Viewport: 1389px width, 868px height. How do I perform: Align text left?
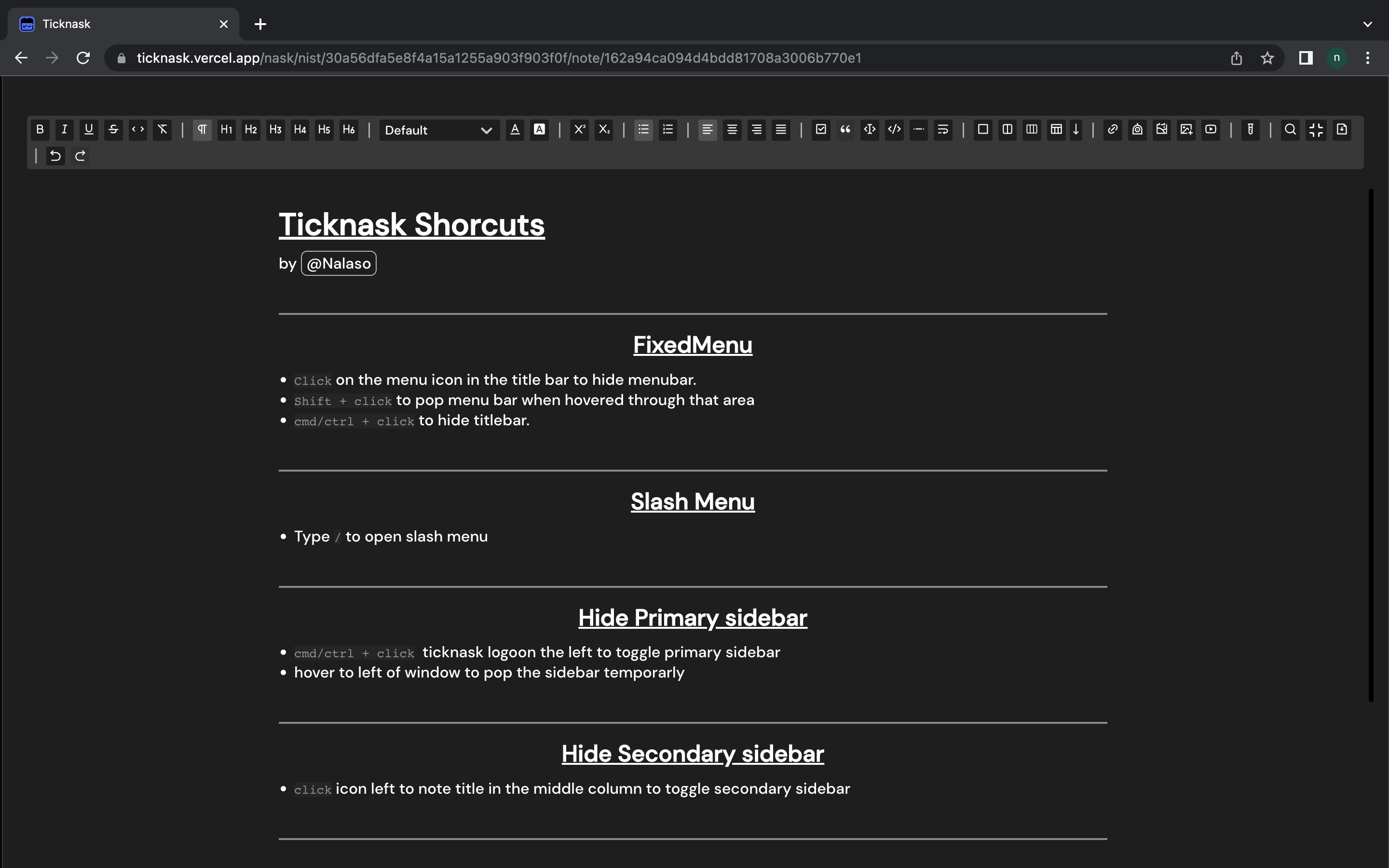tap(708, 129)
